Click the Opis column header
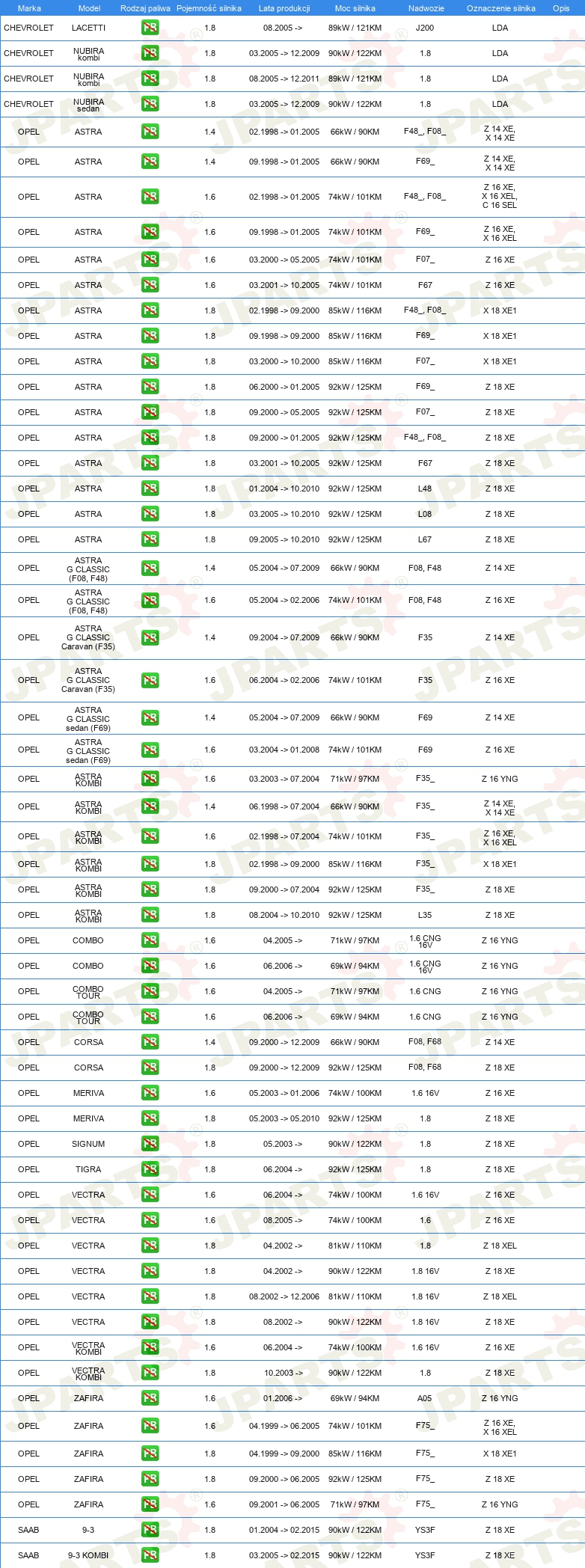The height and width of the screenshot is (1568, 585). [561, 8]
